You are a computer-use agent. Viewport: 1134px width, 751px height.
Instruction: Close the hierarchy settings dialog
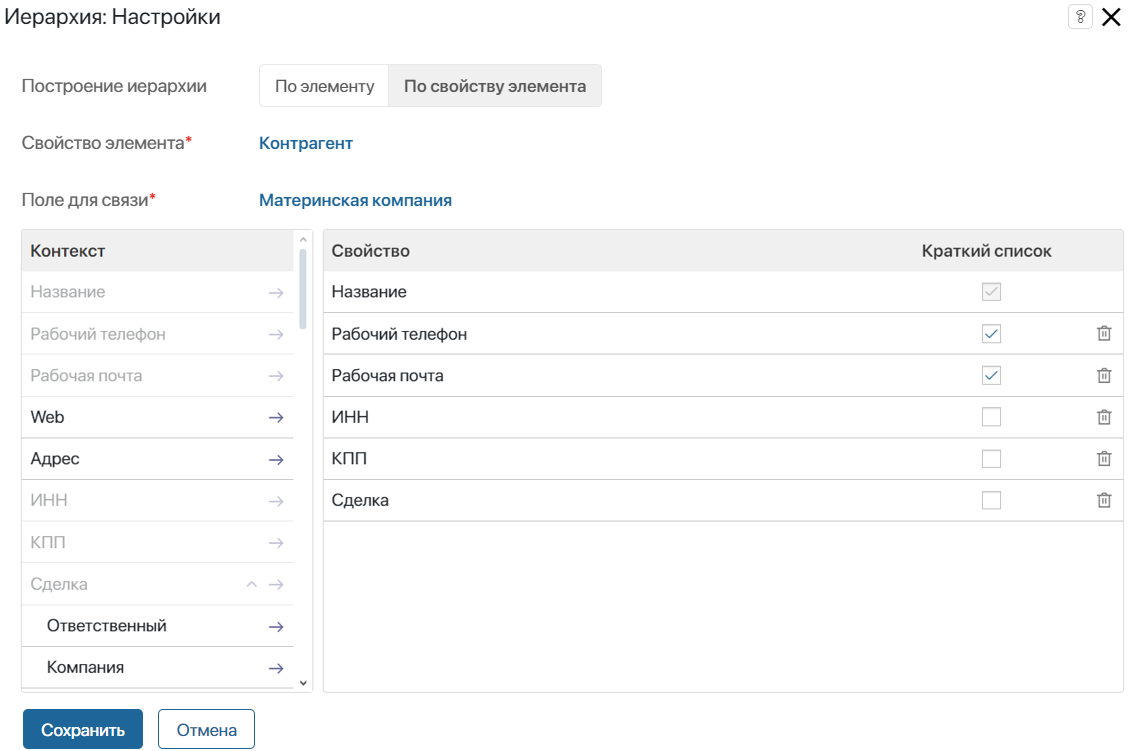click(1112, 17)
